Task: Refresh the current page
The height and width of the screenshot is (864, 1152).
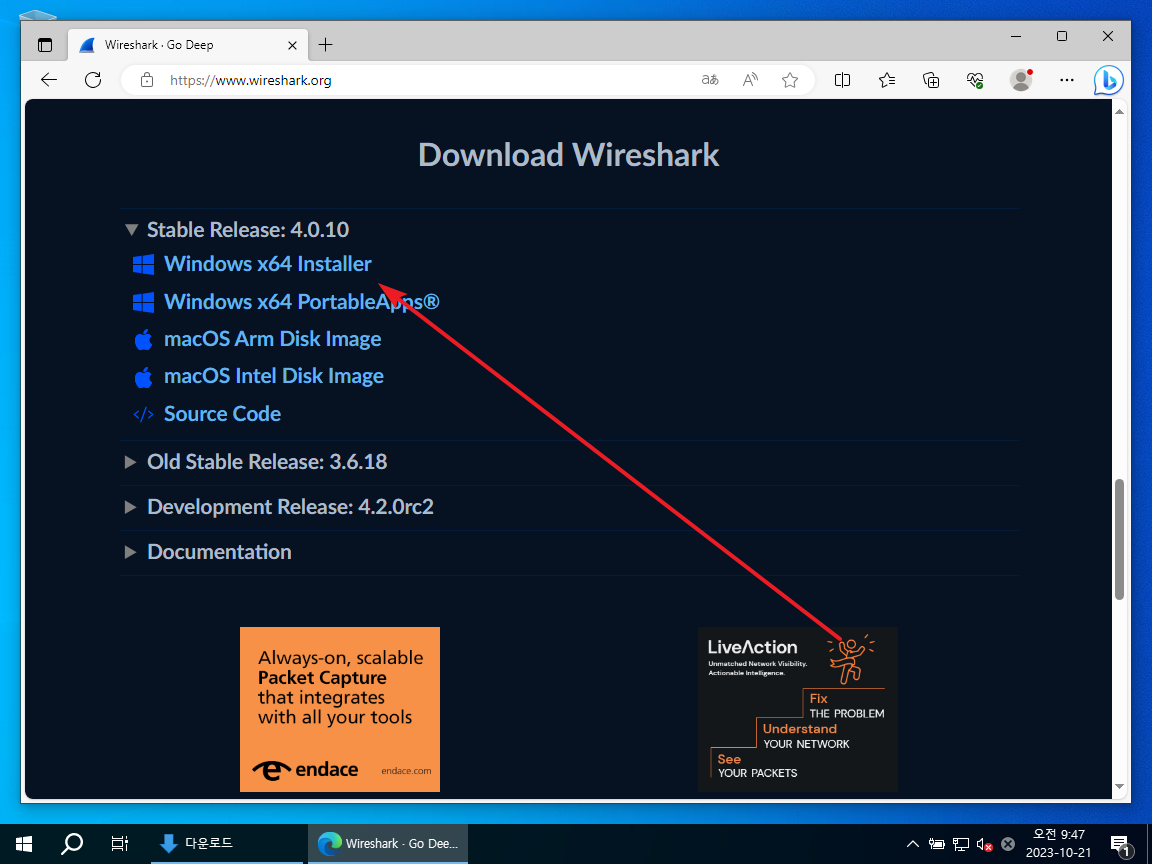Action: (x=93, y=80)
